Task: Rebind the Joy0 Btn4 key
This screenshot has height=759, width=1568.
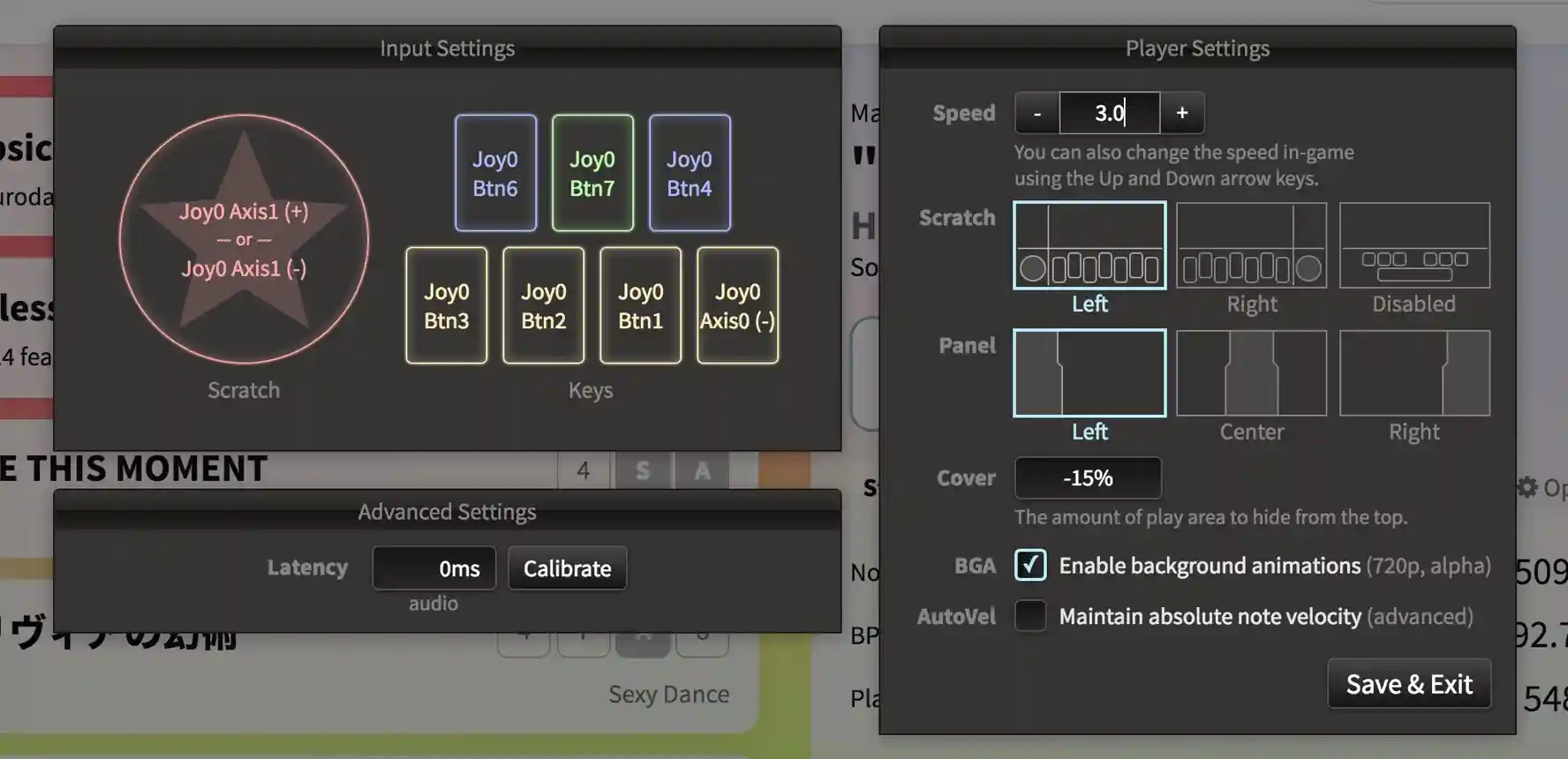Action: (690, 173)
